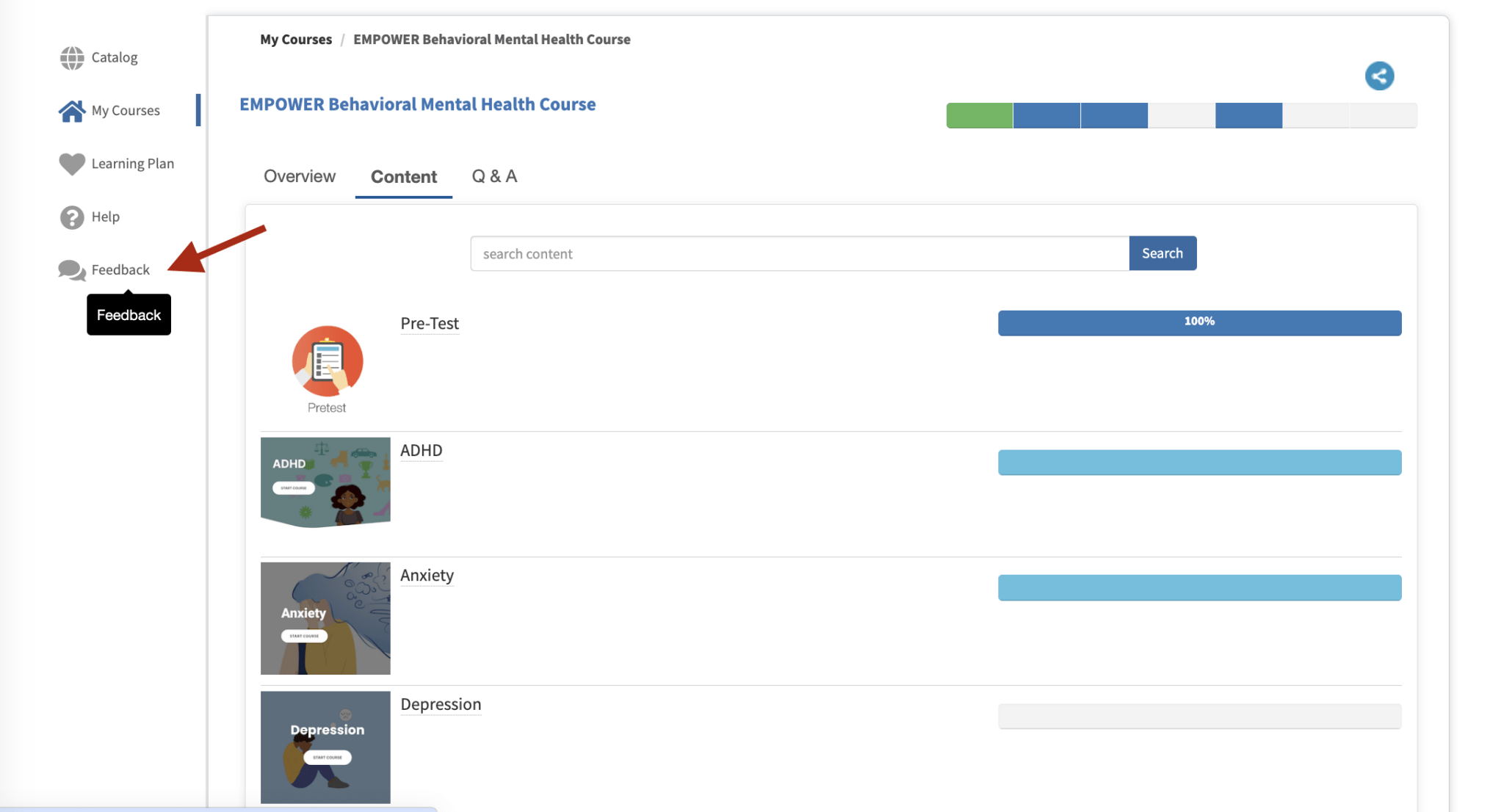
Task: Click My Courses breadcrumb
Action: point(296,39)
